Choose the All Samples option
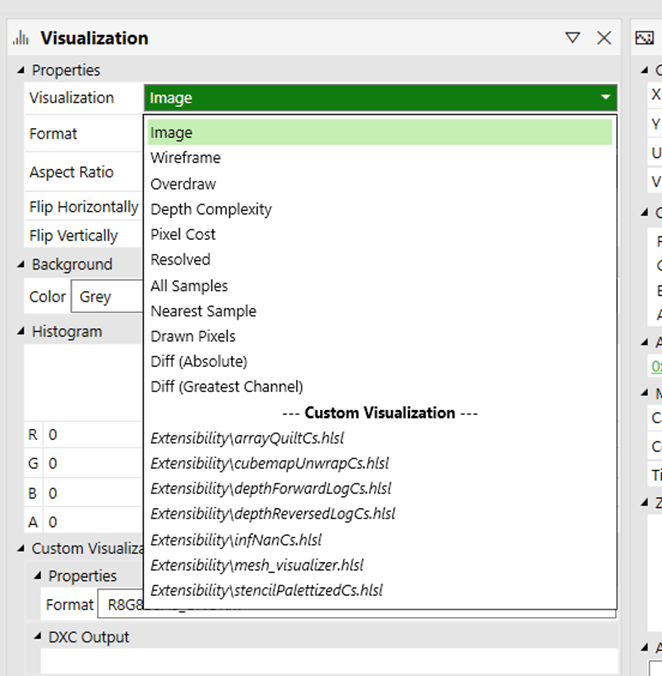Image resolution: width=662 pixels, height=676 pixels. (380, 286)
